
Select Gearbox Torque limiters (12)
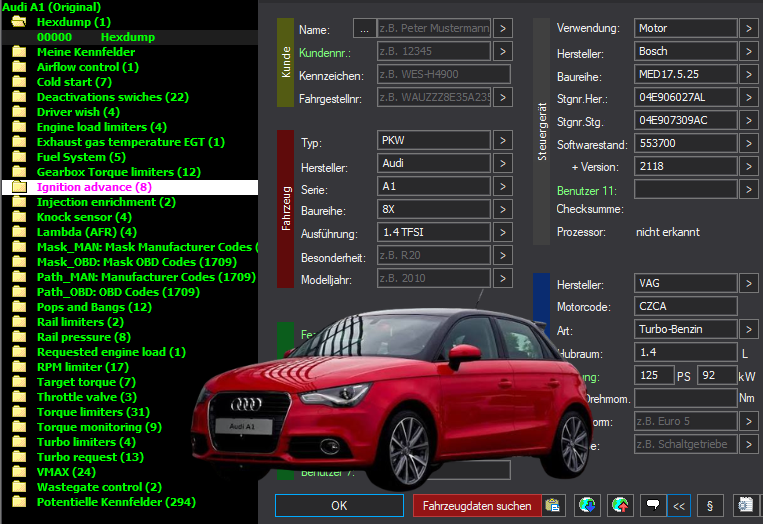pyautogui.click(x=119, y=172)
